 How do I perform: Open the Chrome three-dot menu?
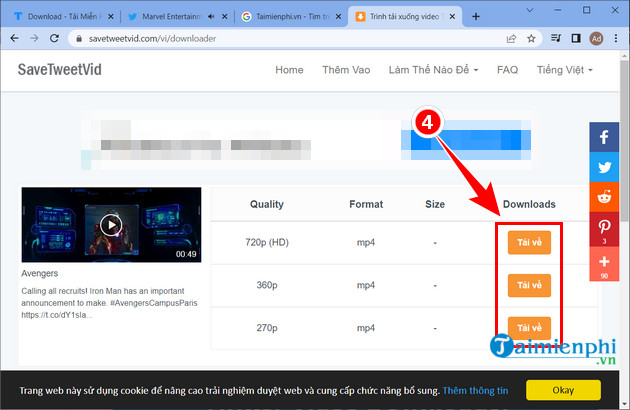(616, 39)
